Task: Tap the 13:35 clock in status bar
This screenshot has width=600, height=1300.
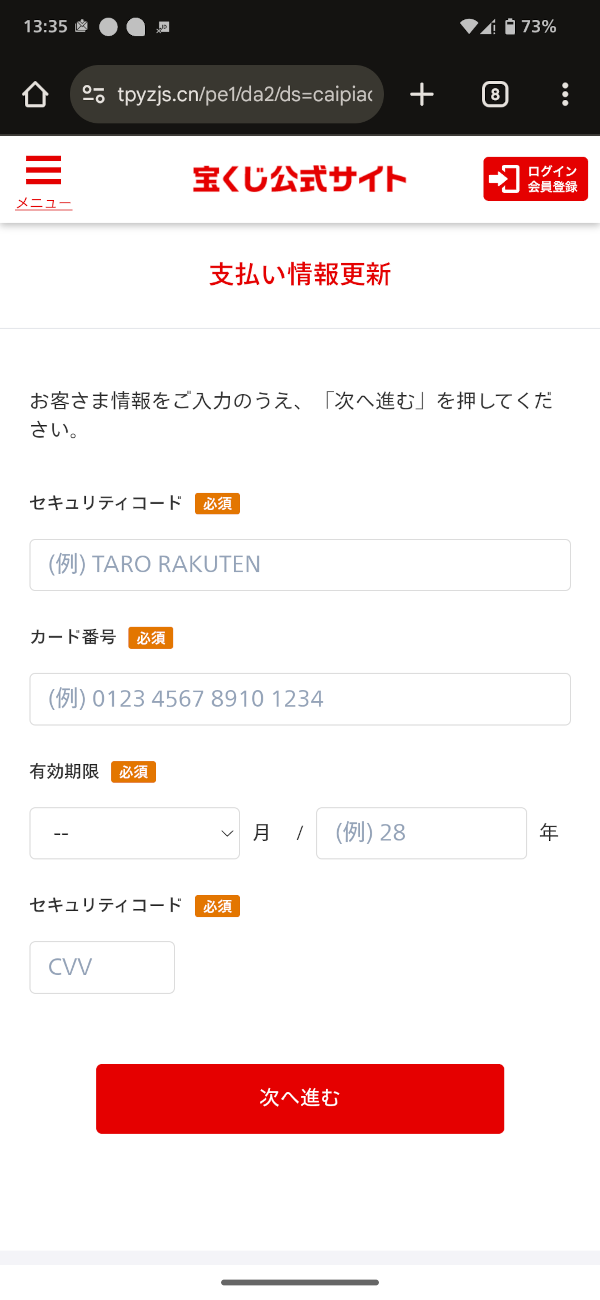Action: pyautogui.click(x=44, y=27)
